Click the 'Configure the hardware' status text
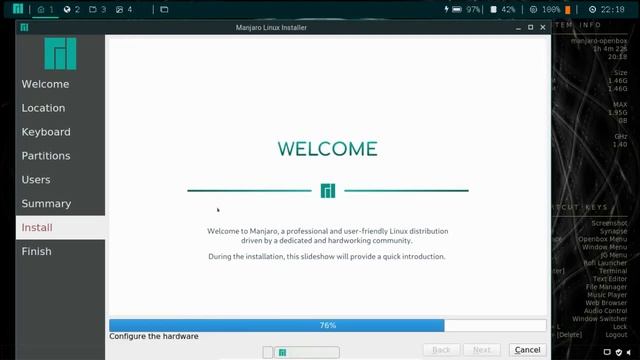Image resolution: width=640 pixels, height=360 pixels. (154, 336)
